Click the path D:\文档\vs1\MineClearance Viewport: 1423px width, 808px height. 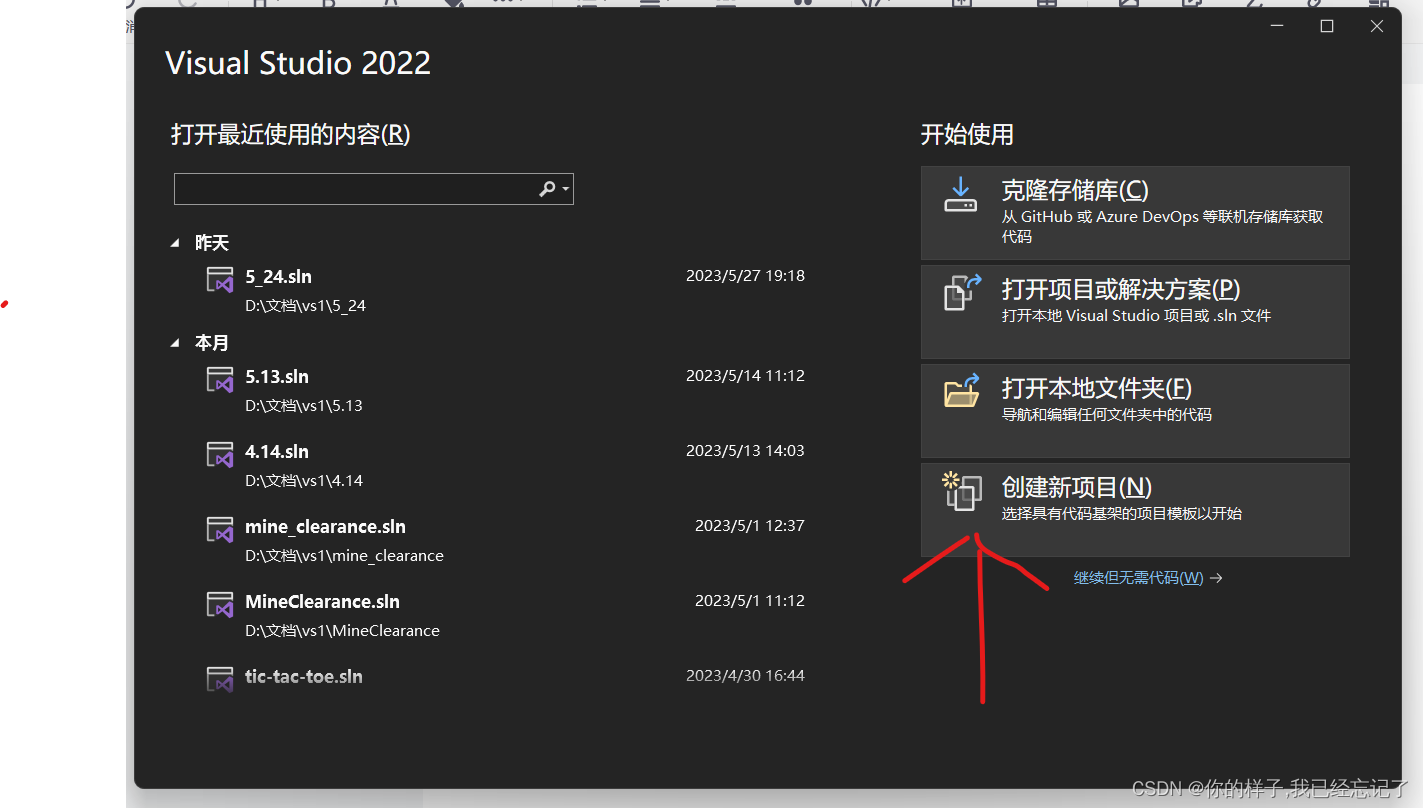(342, 631)
